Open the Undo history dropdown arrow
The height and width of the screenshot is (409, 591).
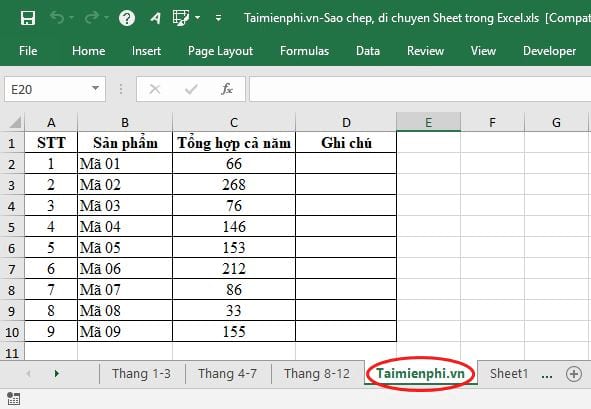click(x=72, y=17)
